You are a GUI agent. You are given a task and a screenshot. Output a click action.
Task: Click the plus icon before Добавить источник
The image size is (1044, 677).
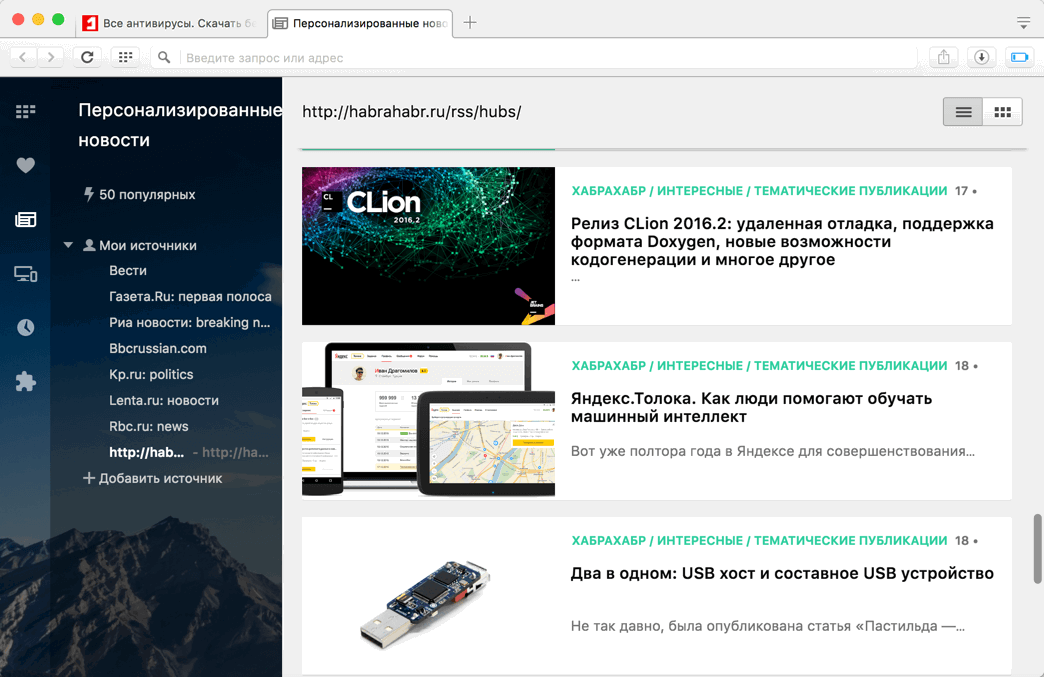89,478
